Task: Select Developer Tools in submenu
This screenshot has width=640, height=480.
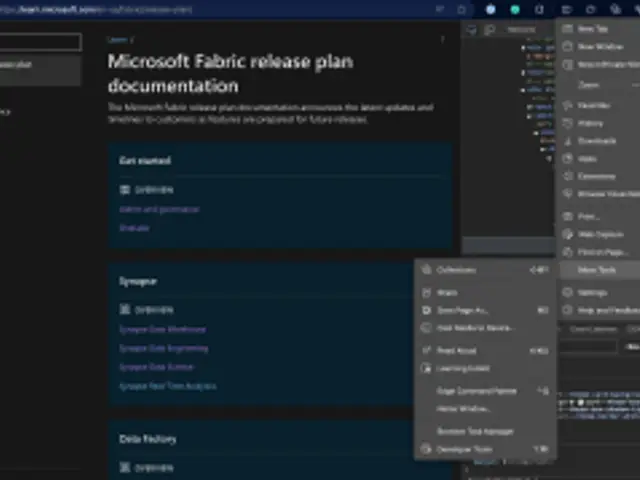Action: click(x=485, y=449)
